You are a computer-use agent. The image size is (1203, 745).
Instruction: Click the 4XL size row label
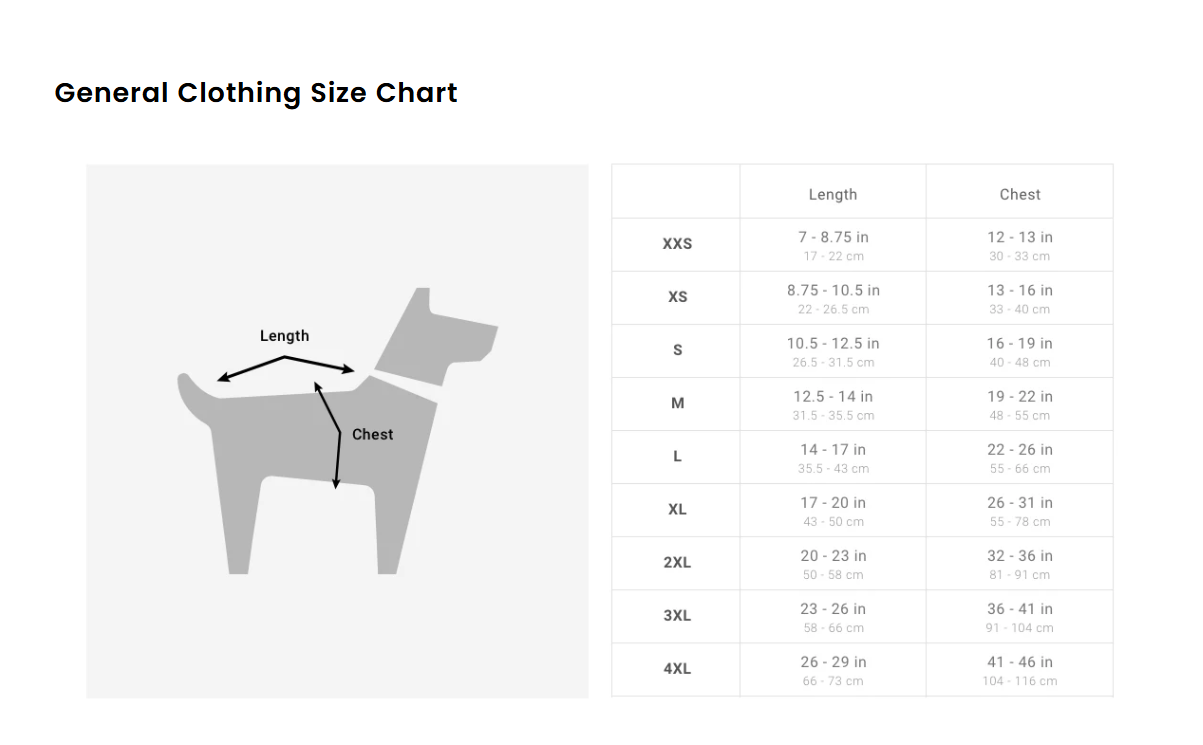[x=677, y=668]
